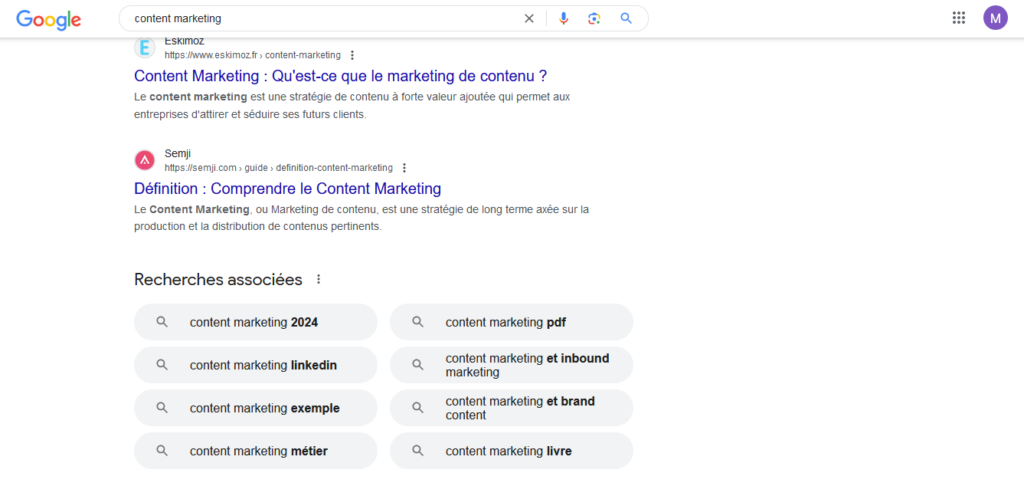Search content marketing exemple suggestion
This screenshot has width=1024, height=486.
coord(255,408)
